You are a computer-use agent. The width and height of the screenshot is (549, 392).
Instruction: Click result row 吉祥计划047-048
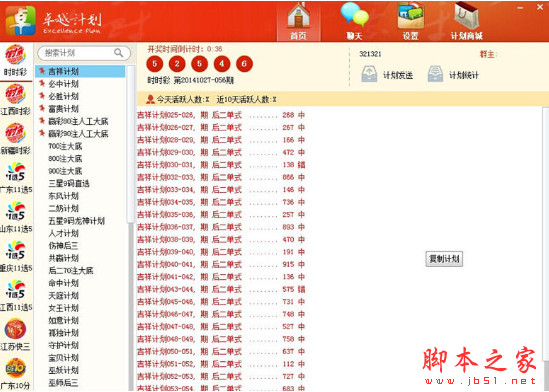point(221,327)
